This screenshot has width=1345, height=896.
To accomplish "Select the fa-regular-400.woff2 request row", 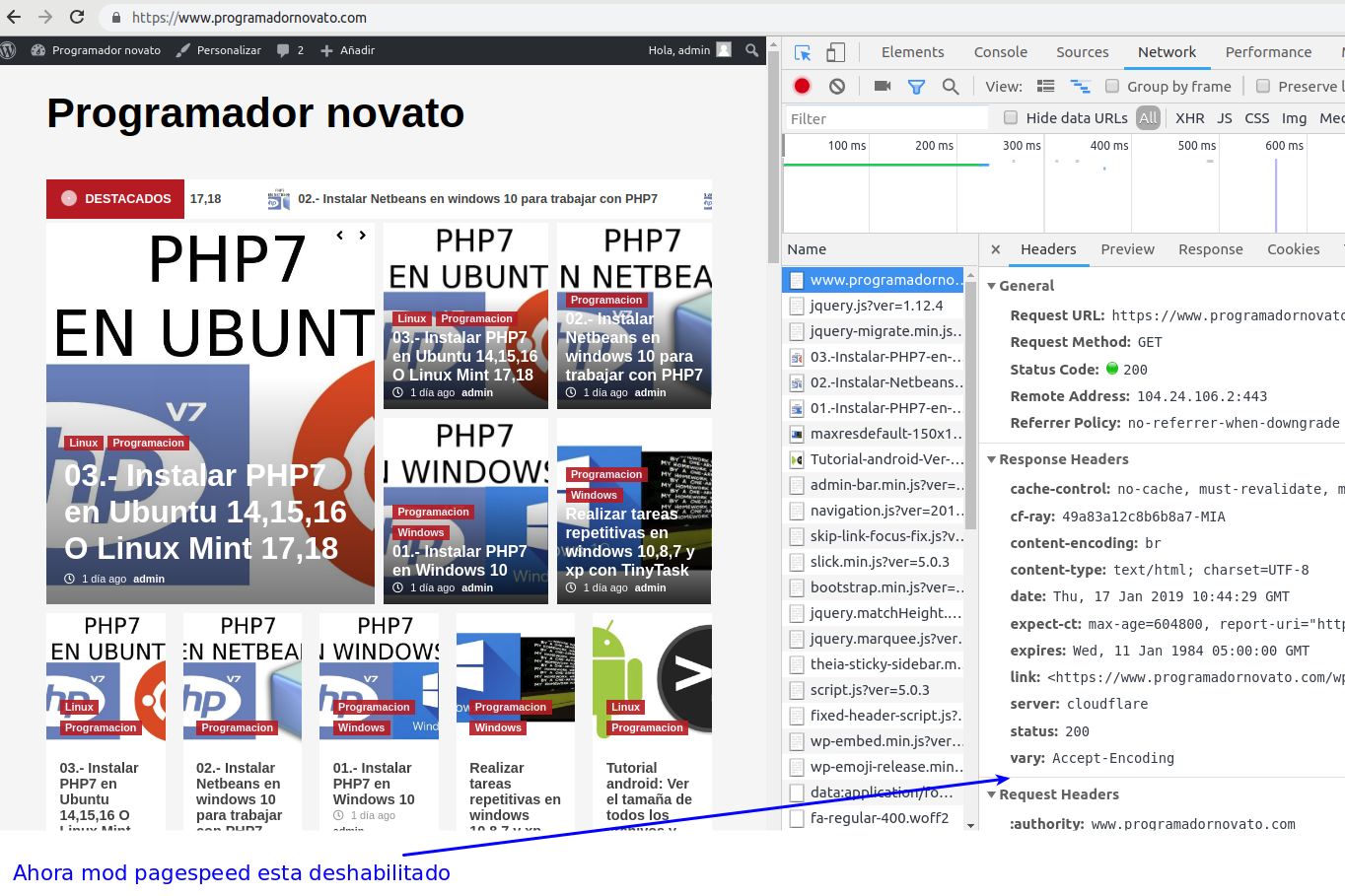I will (874, 818).
